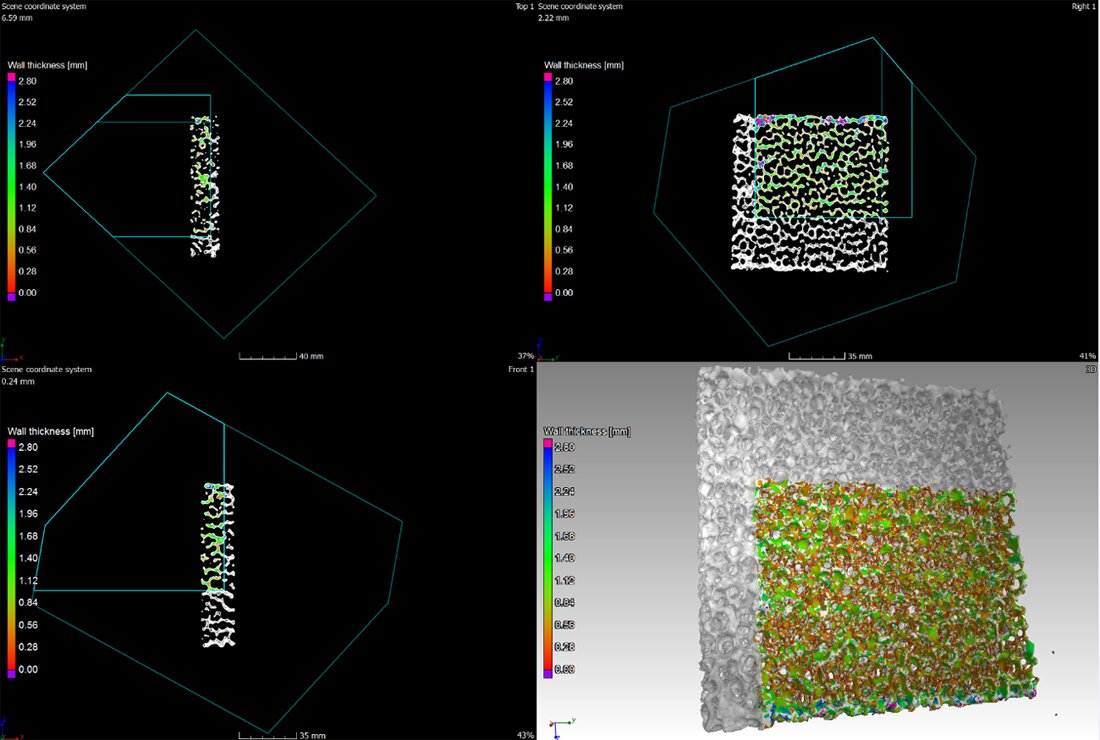Click the Front 1 view label
This screenshot has height=740, width=1100.
pos(521,369)
